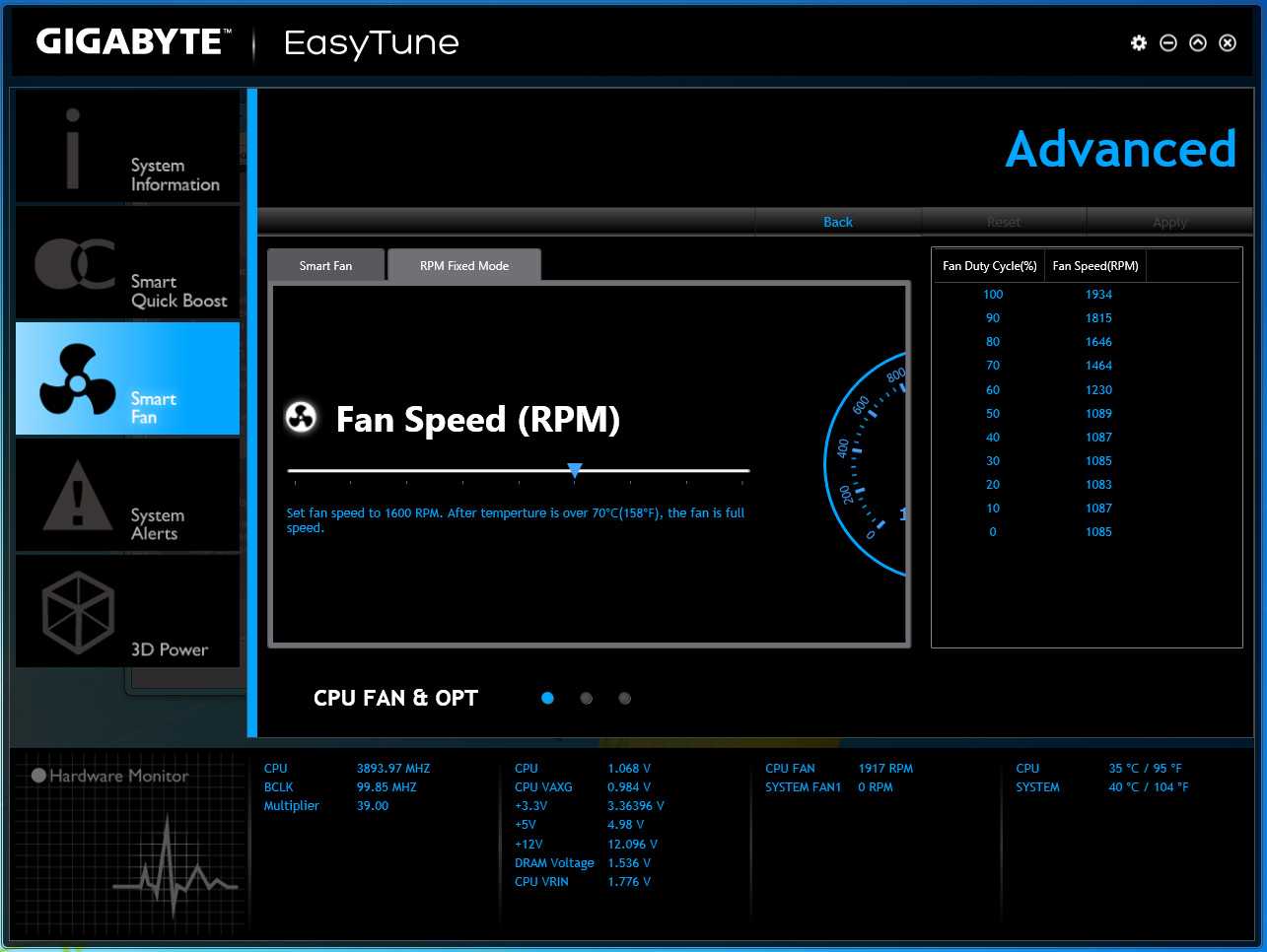Switch to RPM Fixed Mode tab

coord(464,266)
